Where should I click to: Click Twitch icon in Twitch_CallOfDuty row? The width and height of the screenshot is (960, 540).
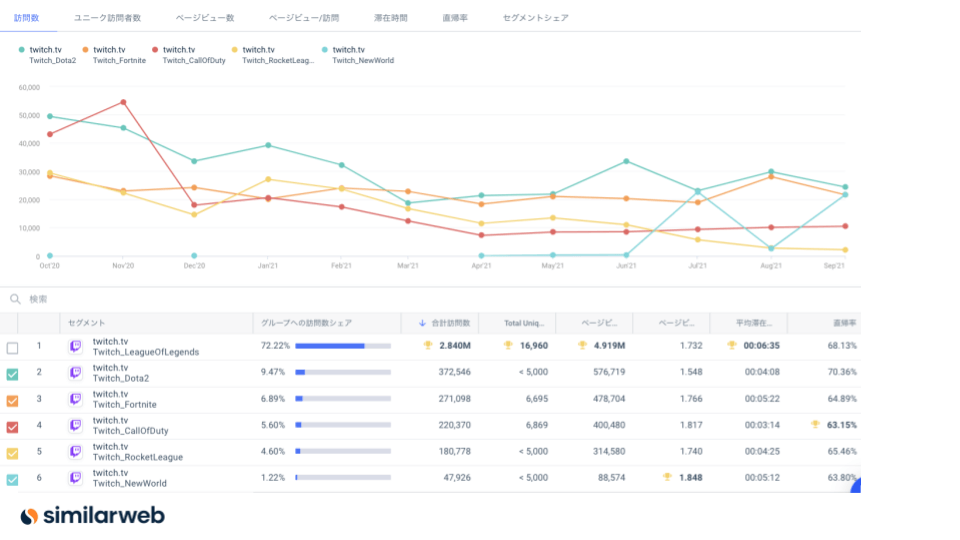tap(76, 426)
